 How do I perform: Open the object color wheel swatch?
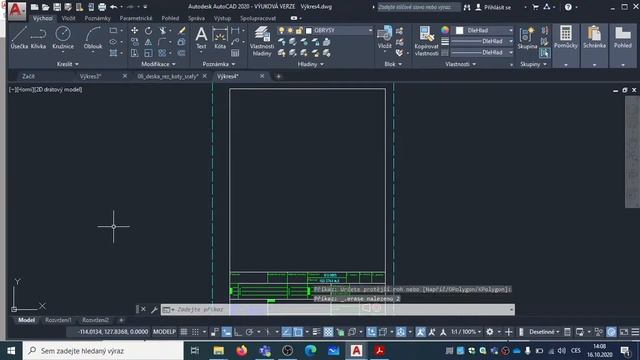pos(445,30)
